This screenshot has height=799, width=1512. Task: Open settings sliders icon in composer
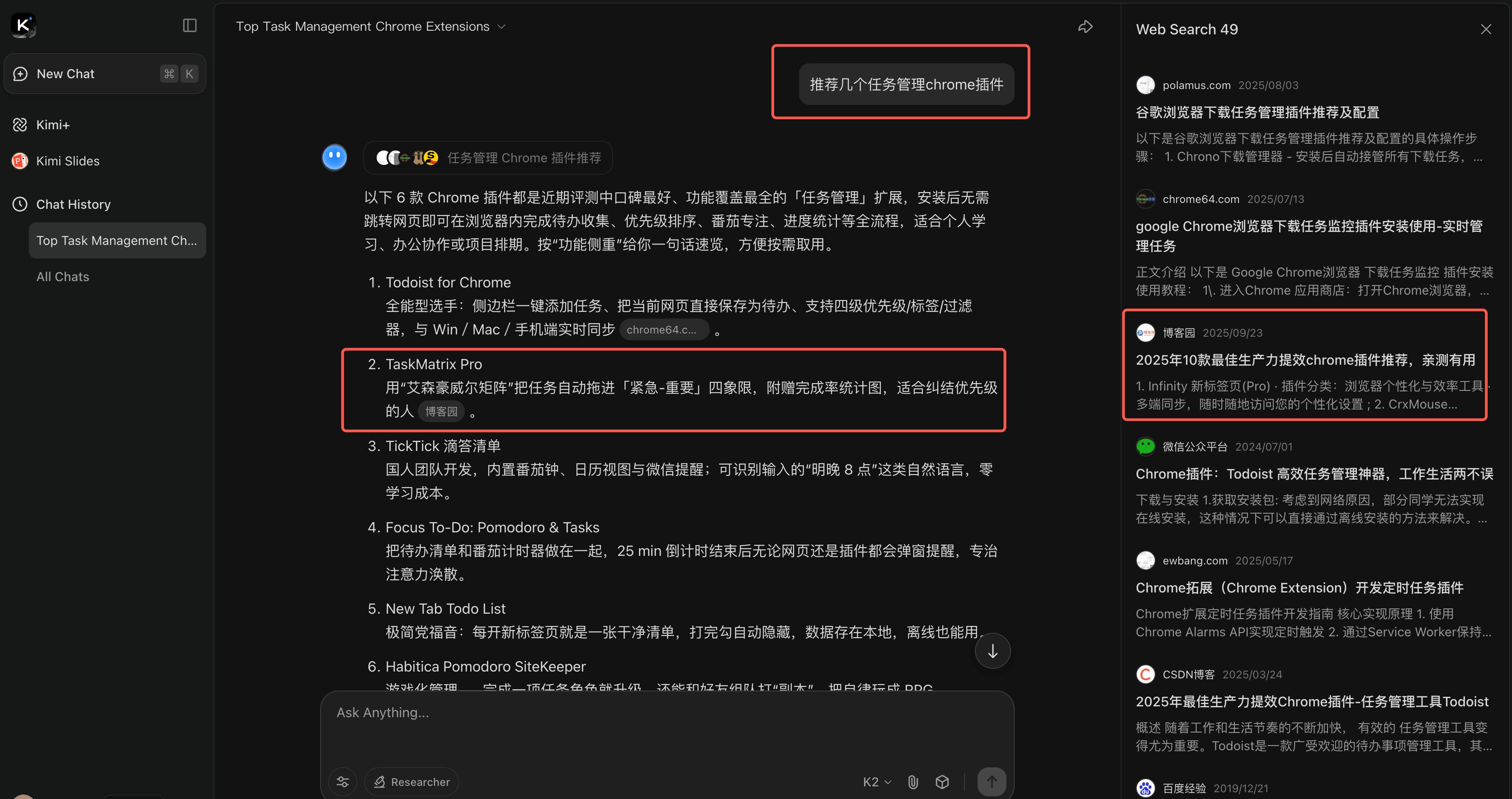pos(343,782)
